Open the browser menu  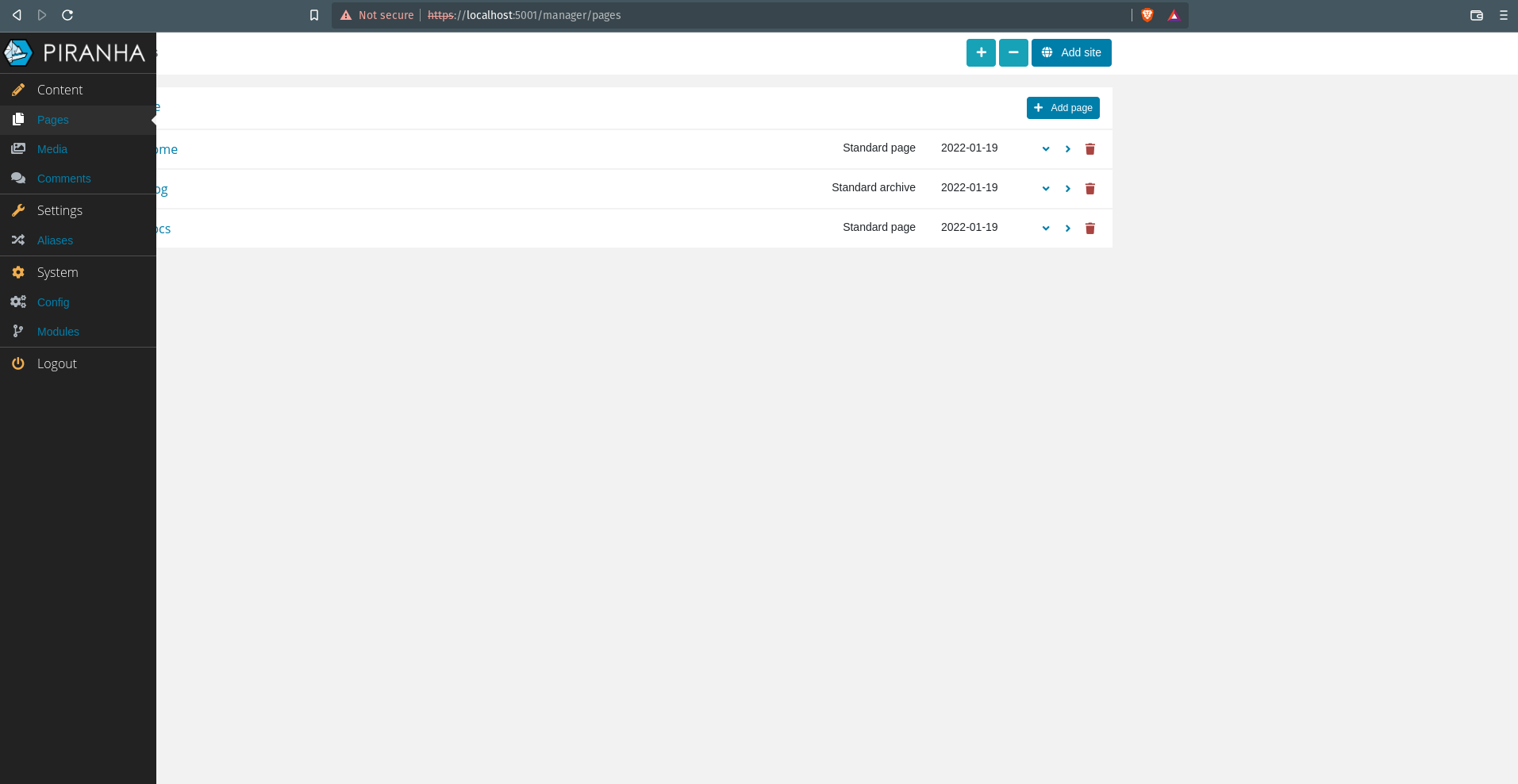1504,15
